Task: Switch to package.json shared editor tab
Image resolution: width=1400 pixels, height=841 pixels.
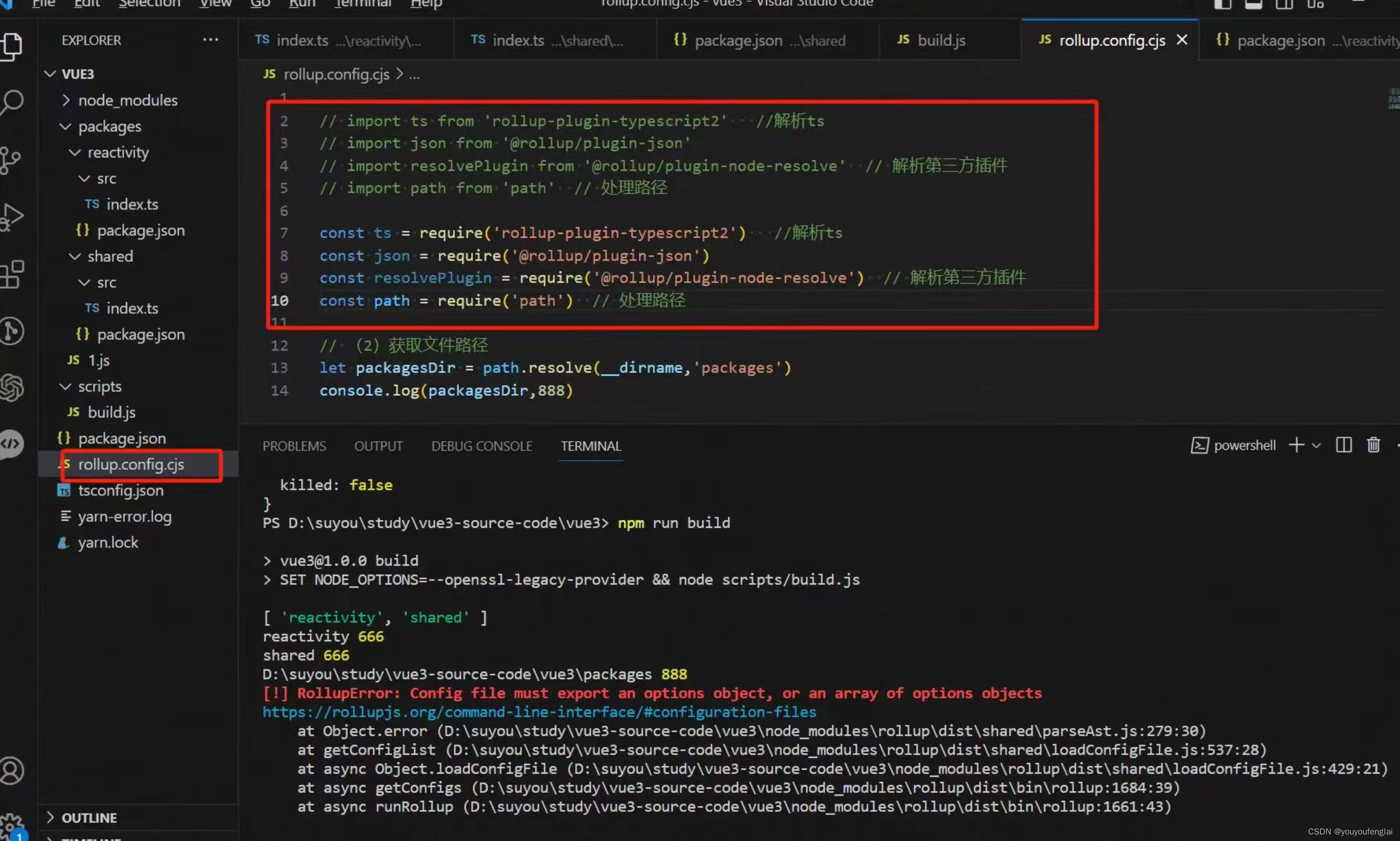Action: tap(768, 40)
